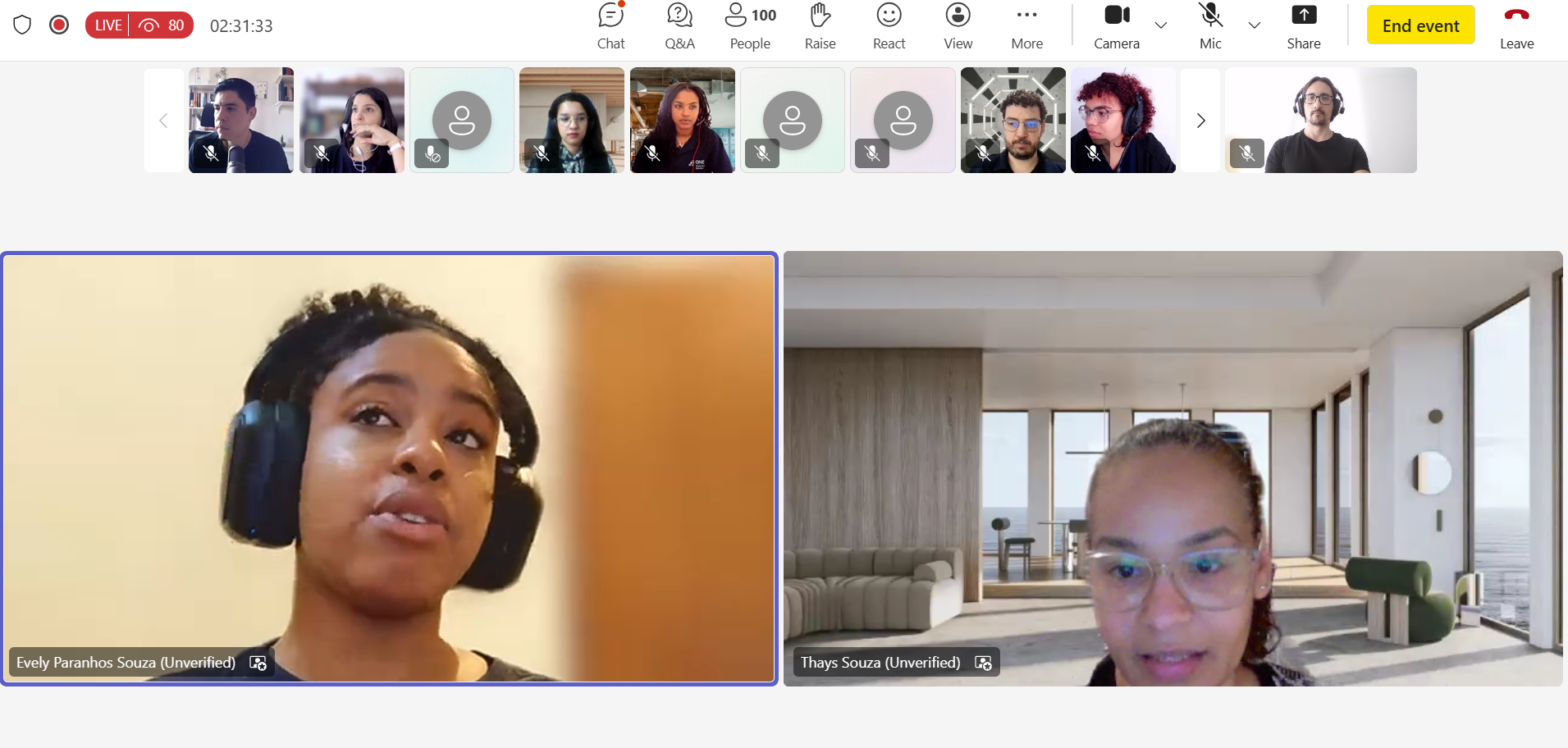Click the End event button
This screenshot has height=748, width=1568.
click(x=1420, y=25)
